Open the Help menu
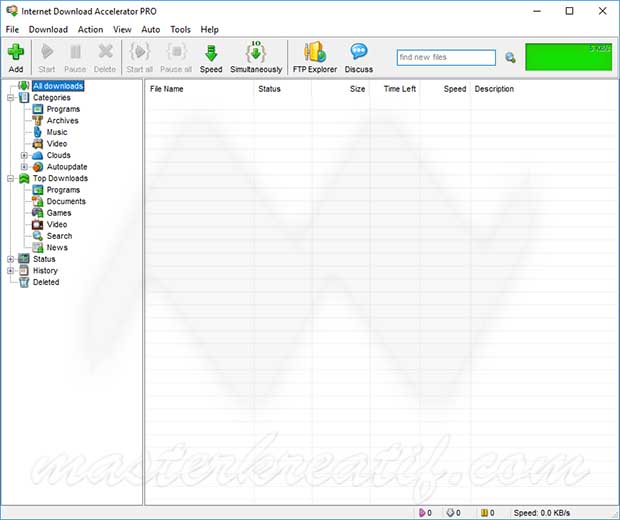Viewport: 620px width, 520px height. pyautogui.click(x=209, y=29)
